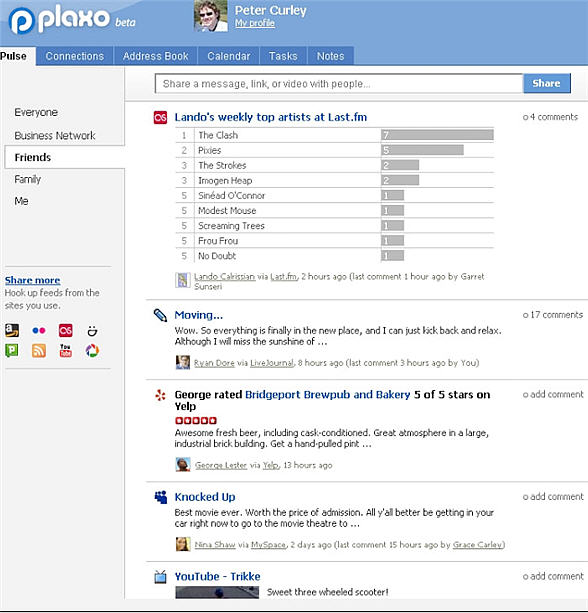Image resolution: width=588 pixels, height=613 pixels.
Task: Open the Moving... post title
Action: tap(199, 315)
